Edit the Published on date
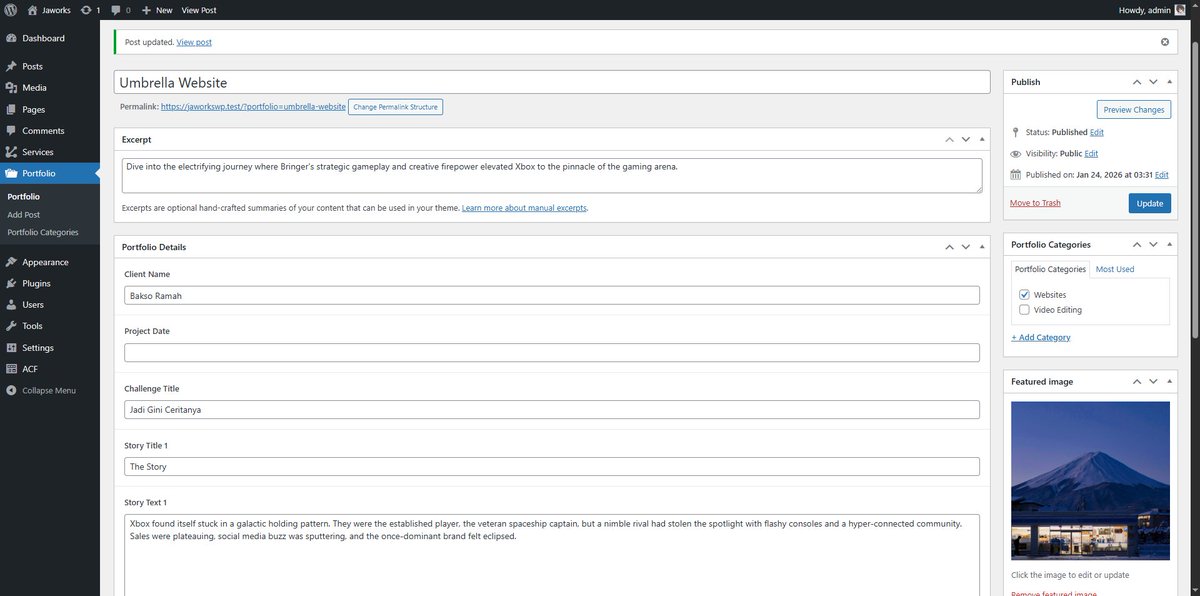This screenshot has width=1200, height=596. (x=1161, y=175)
